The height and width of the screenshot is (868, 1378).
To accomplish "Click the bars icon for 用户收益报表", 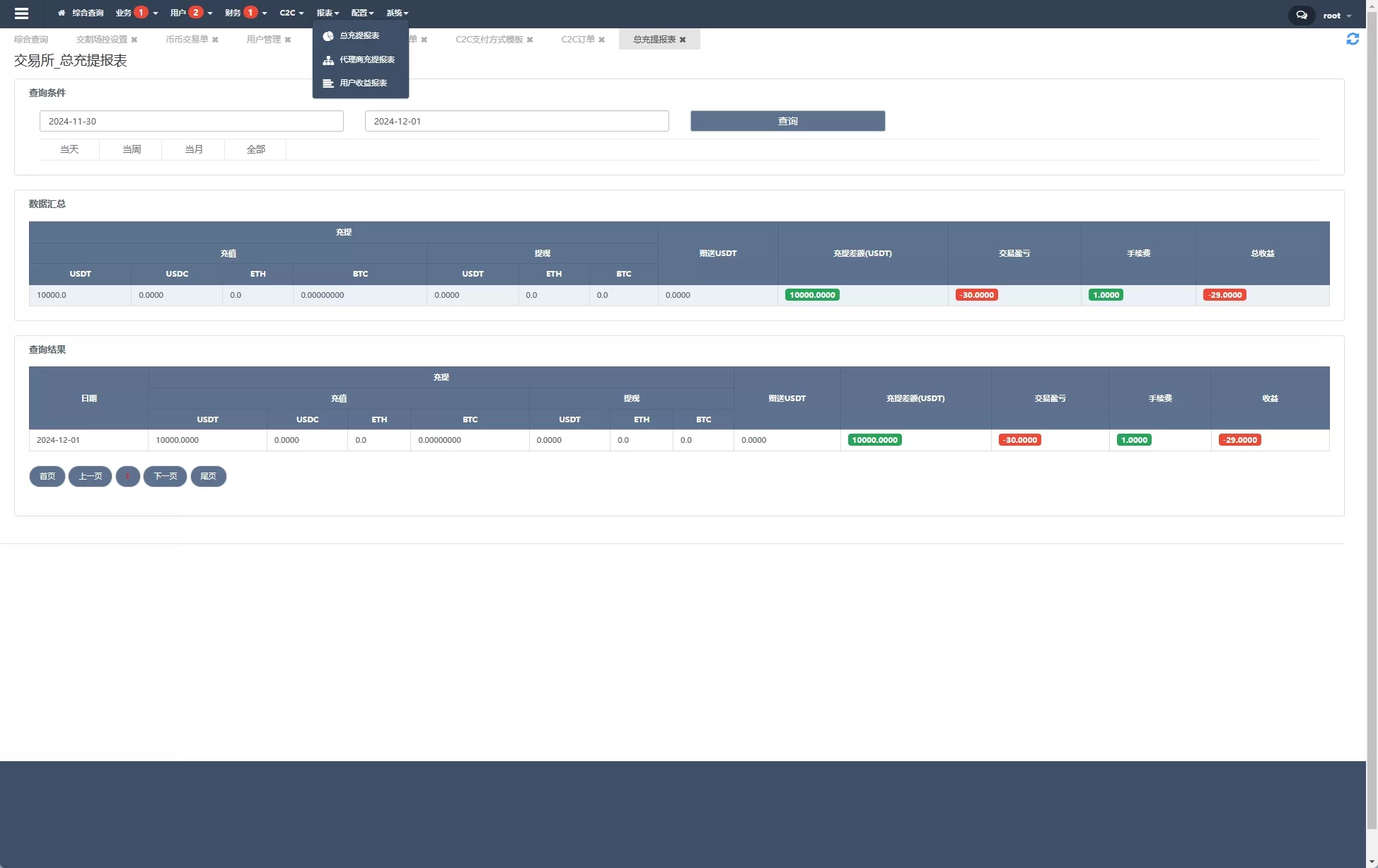I will point(328,83).
